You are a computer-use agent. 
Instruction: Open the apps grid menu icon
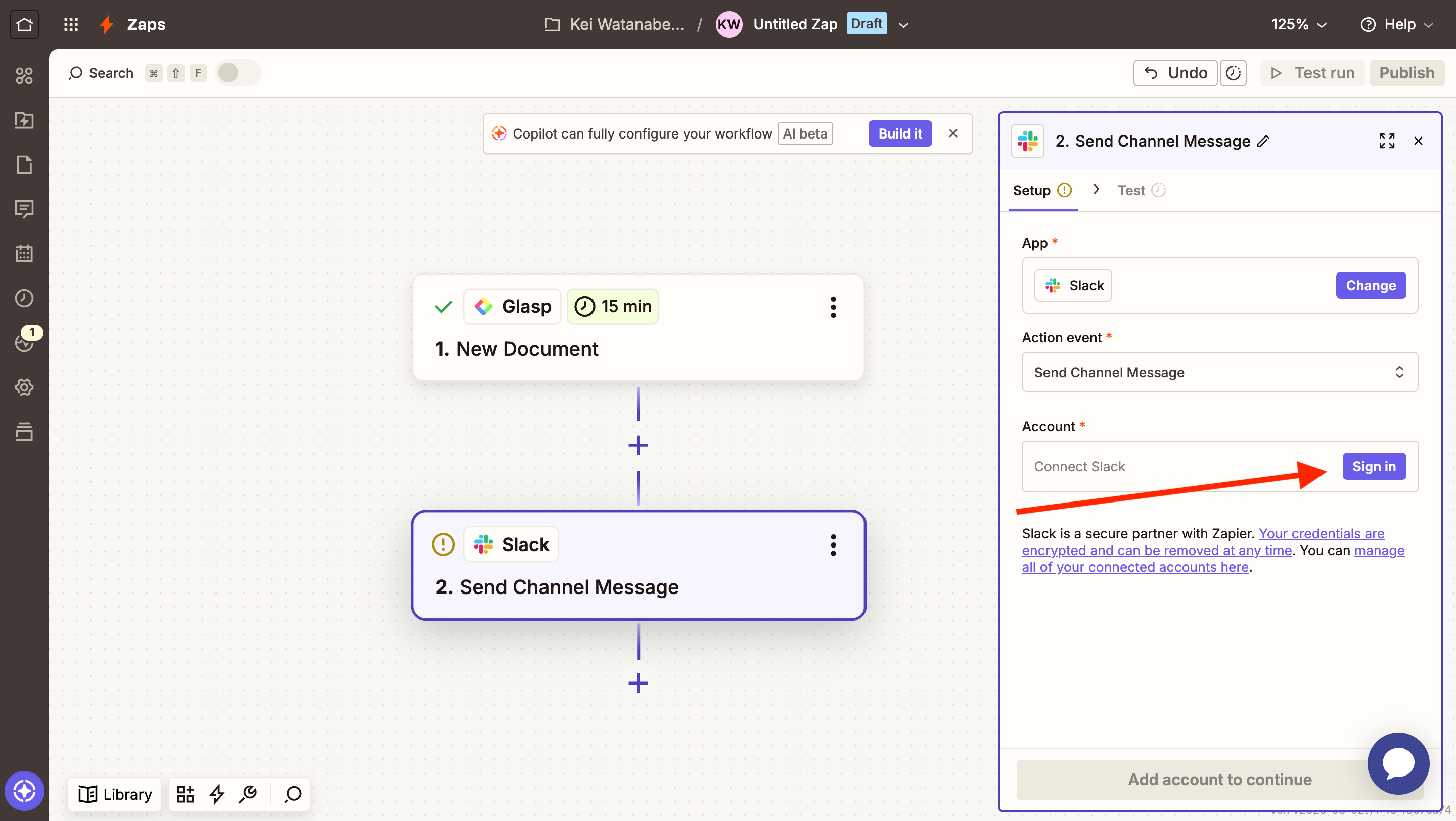pos(71,24)
